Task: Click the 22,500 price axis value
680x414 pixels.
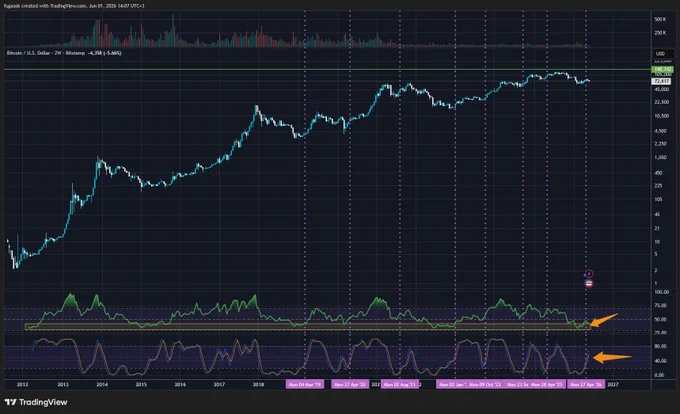Action: tap(661, 102)
